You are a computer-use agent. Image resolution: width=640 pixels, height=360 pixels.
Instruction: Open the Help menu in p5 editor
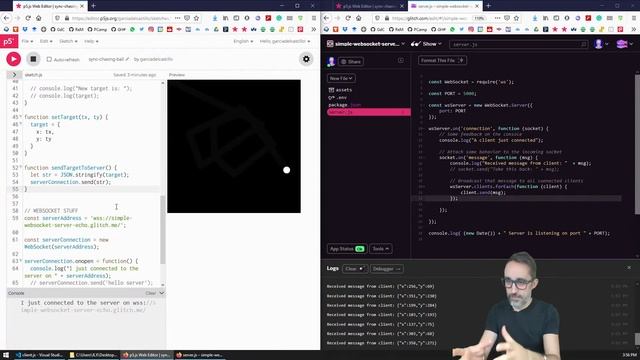(x=91, y=41)
